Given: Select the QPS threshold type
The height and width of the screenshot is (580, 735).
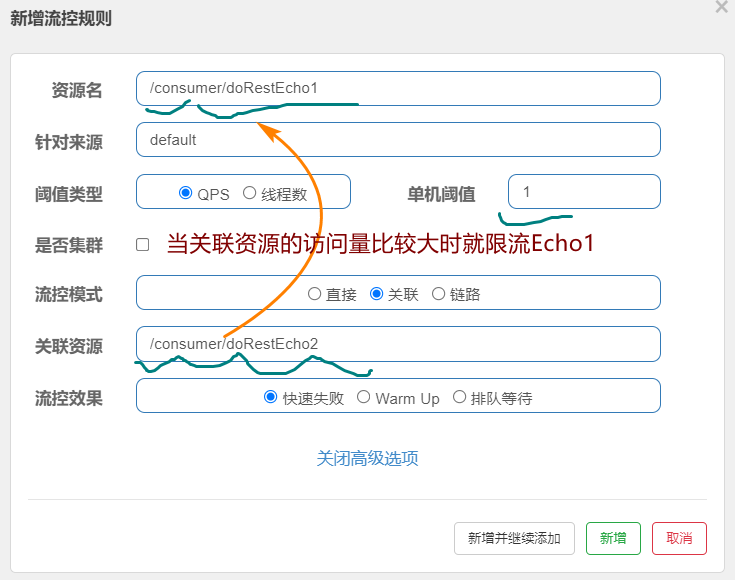Looking at the screenshot, I should 186,193.
